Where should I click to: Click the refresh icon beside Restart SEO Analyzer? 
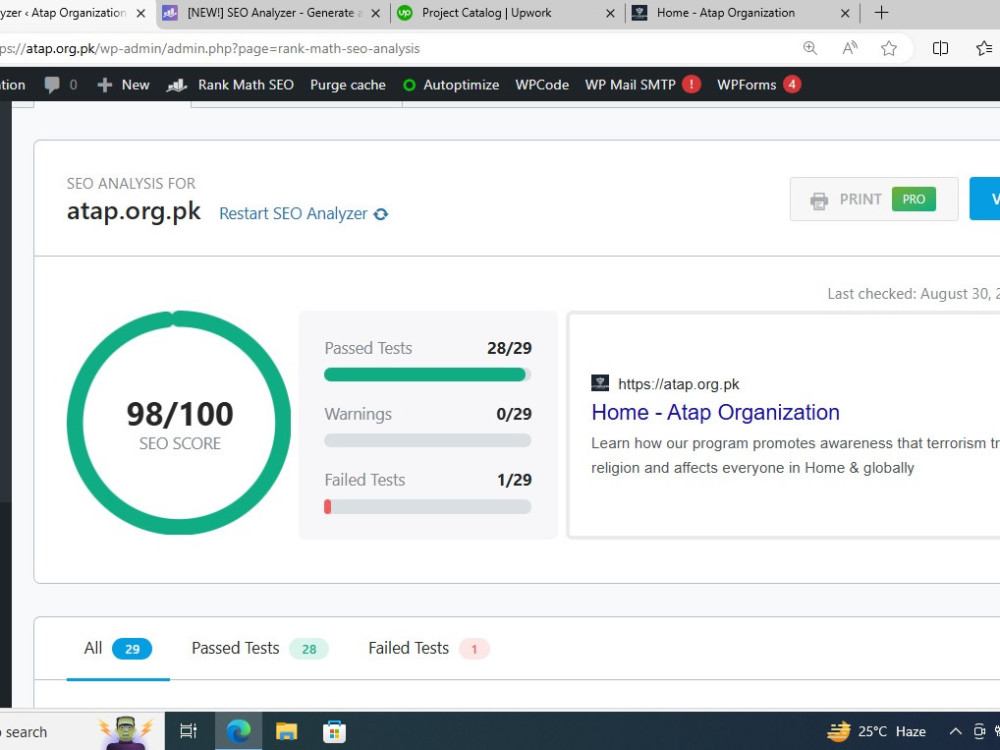(381, 214)
